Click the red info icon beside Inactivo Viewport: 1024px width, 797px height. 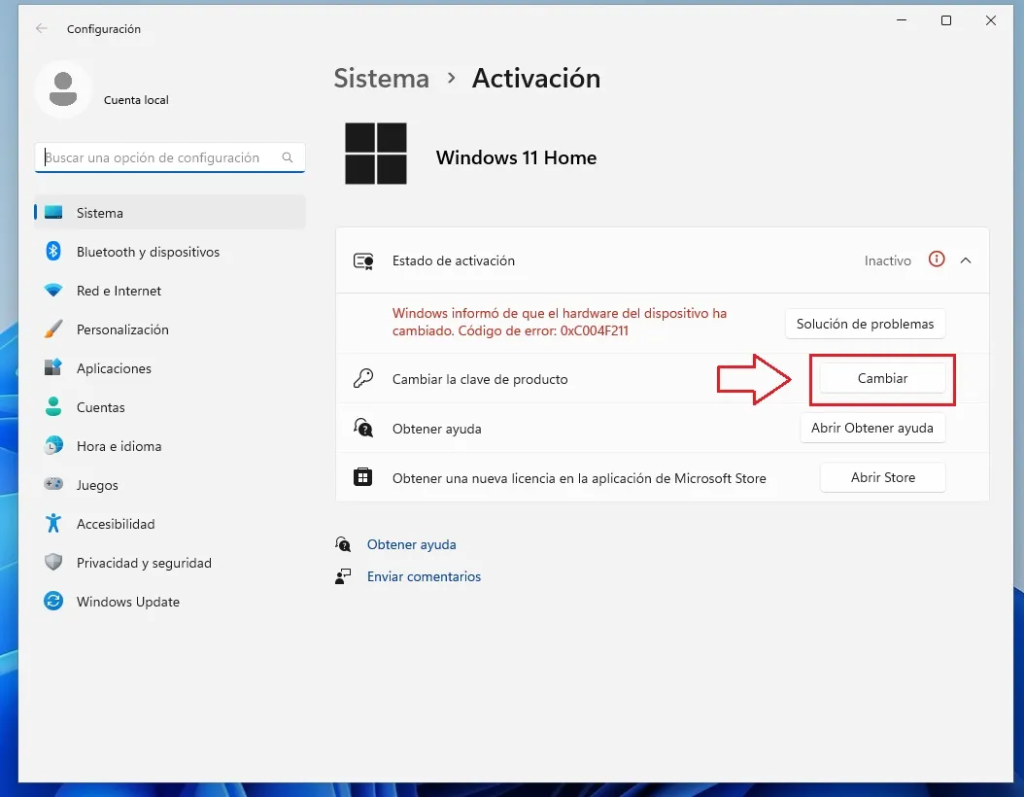(x=936, y=259)
